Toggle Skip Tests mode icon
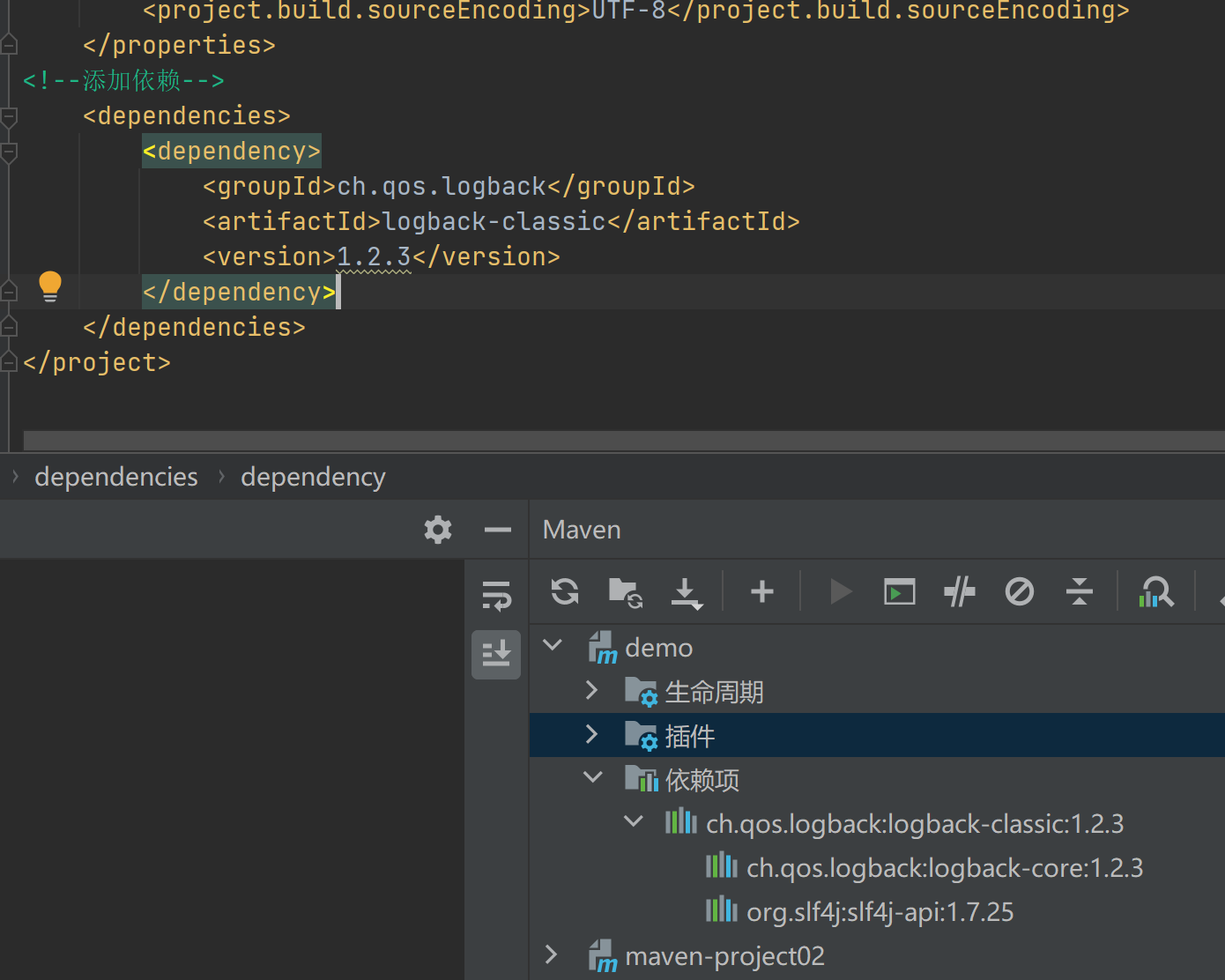The image size is (1225, 980). 1020,591
